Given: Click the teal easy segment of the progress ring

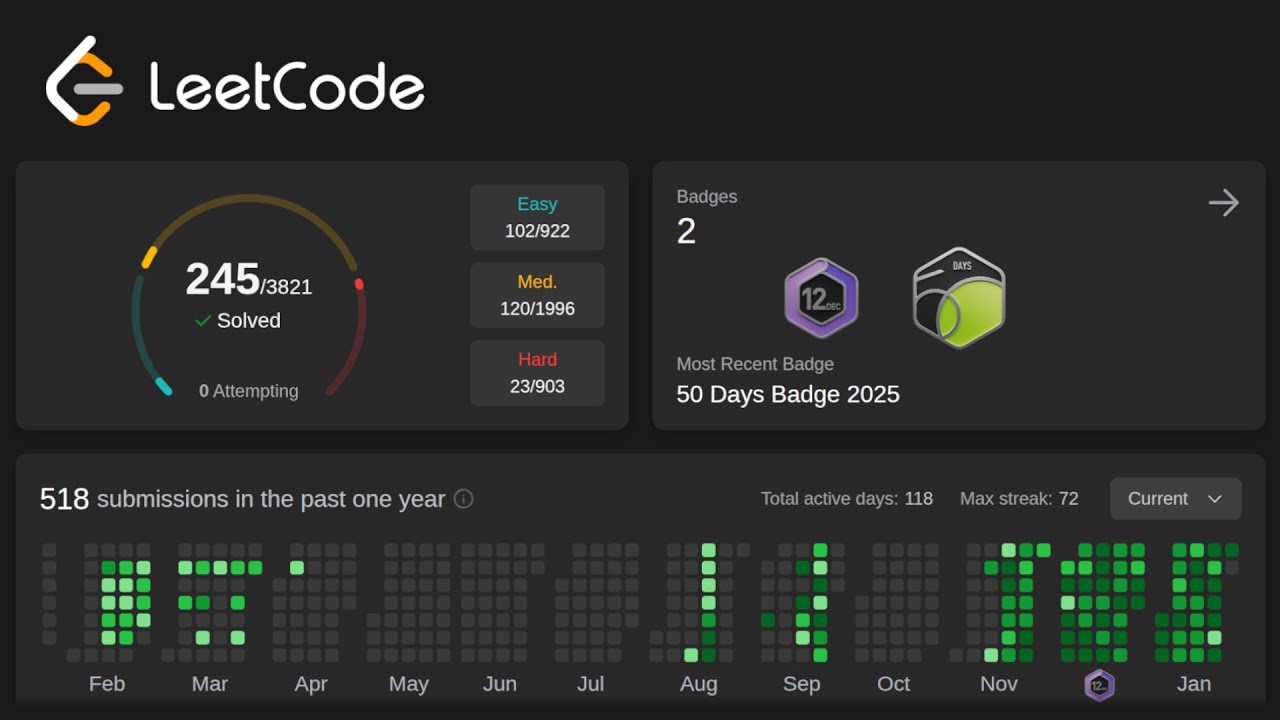Looking at the screenshot, I should click(162, 386).
